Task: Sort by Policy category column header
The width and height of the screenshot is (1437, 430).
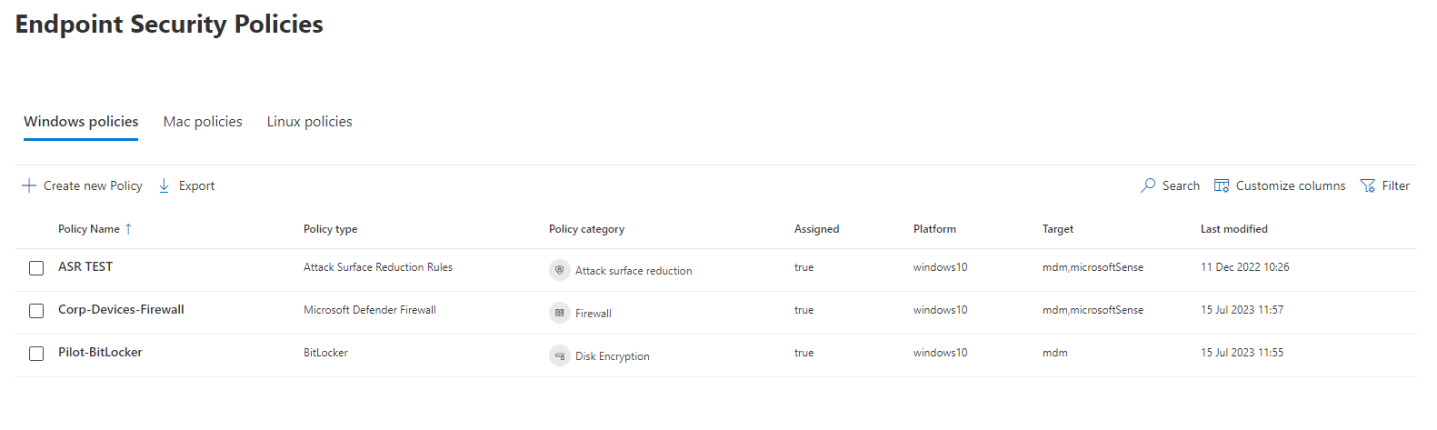Action: tap(587, 229)
